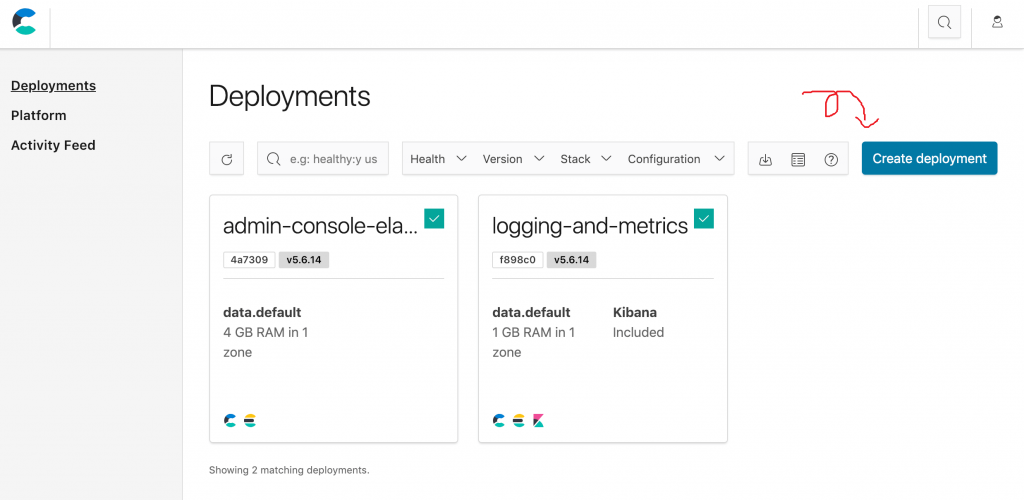
Task: Open the Configuration filter dropdown
Action: 676,159
